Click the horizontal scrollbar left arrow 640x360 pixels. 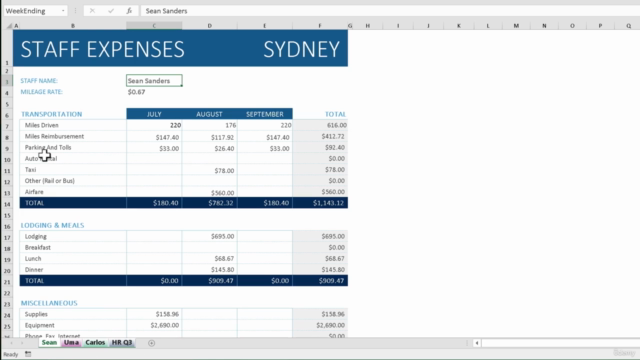tap(477, 343)
